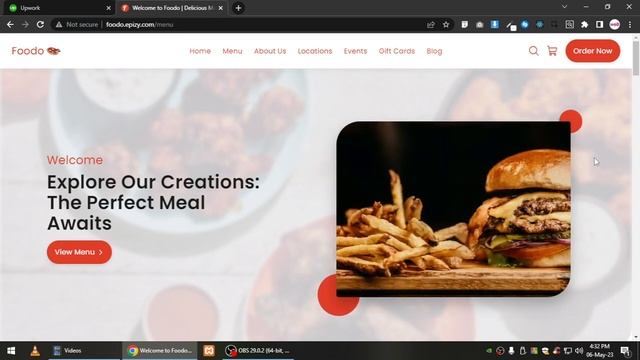Click the teal gear extension icon

pos(540,24)
